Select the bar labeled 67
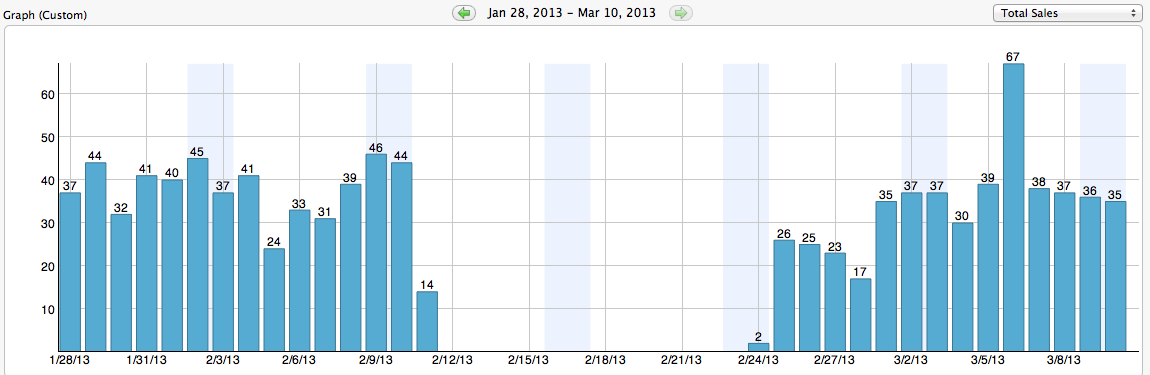The image size is (1150, 375). (x=1014, y=208)
